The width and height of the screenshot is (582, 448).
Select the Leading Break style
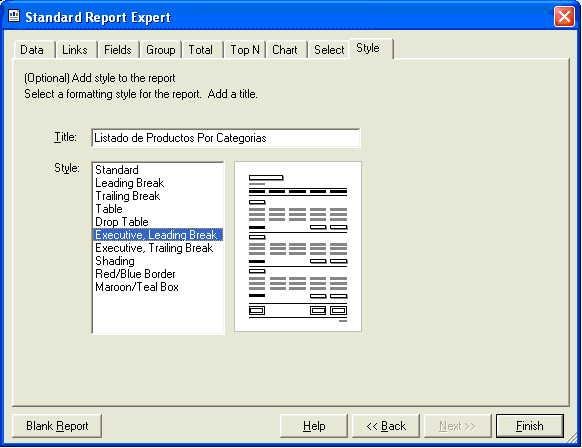tap(129, 183)
